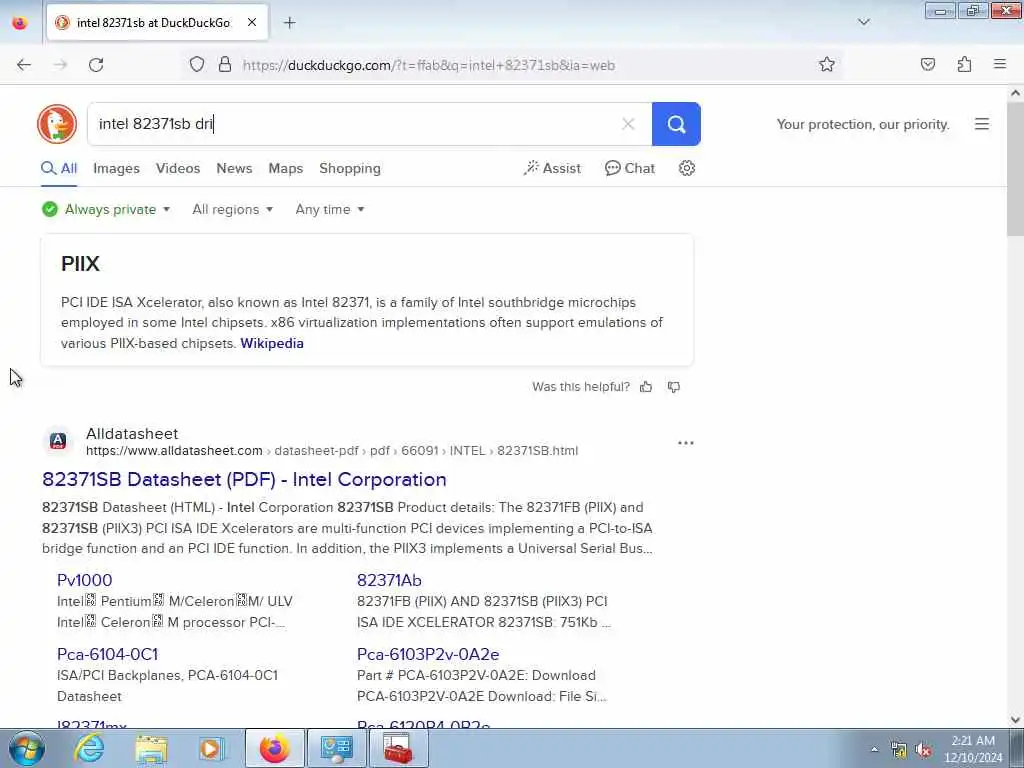Click the tracking protection shield icon
The height and width of the screenshot is (768, 1024).
(197, 65)
